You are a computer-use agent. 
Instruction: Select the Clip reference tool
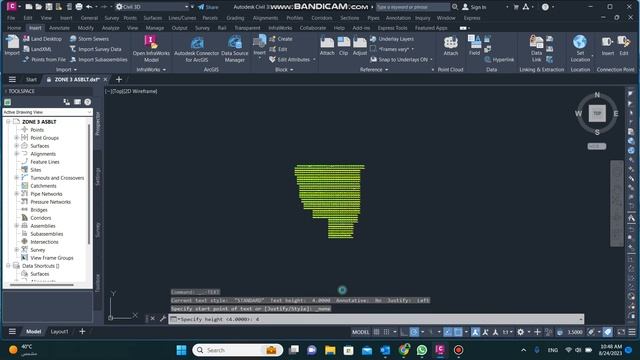tap(344, 46)
